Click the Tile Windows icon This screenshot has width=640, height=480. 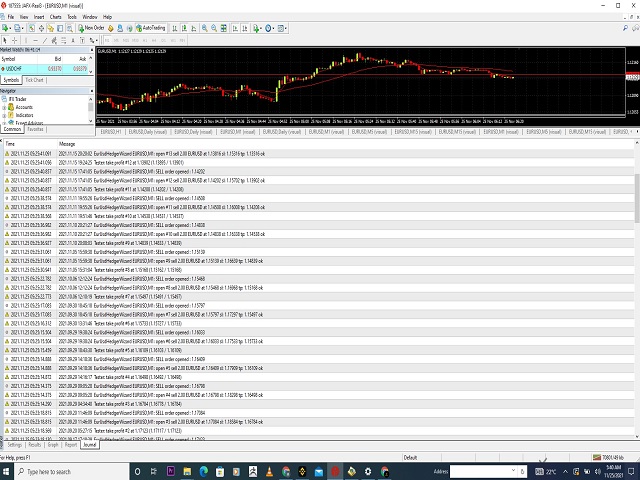click(223, 28)
